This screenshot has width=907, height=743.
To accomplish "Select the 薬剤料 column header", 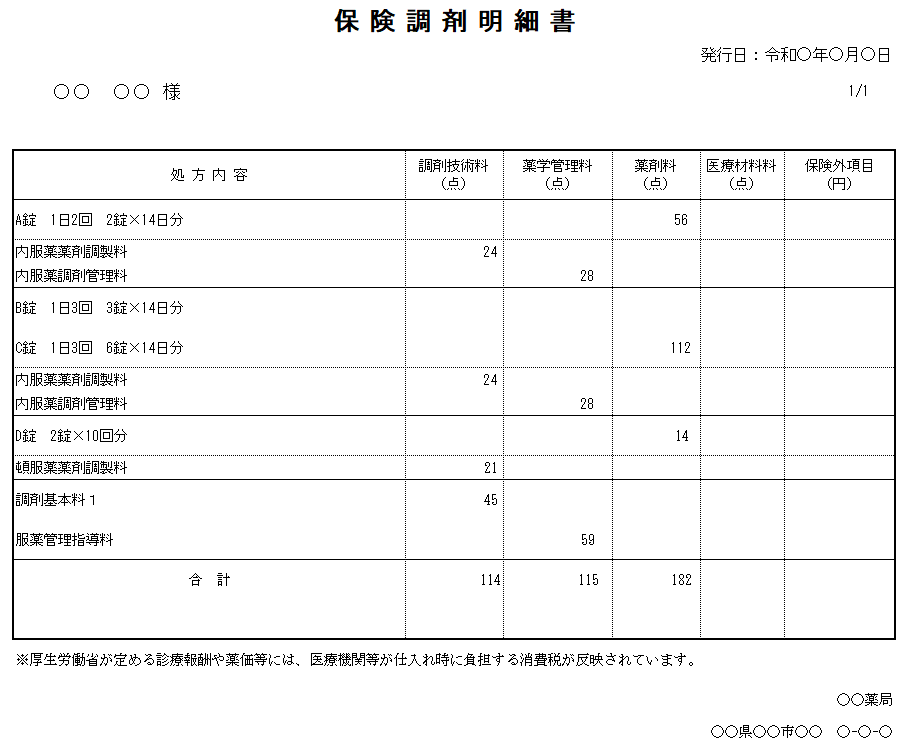I will pyautogui.click(x=655, y=174).
